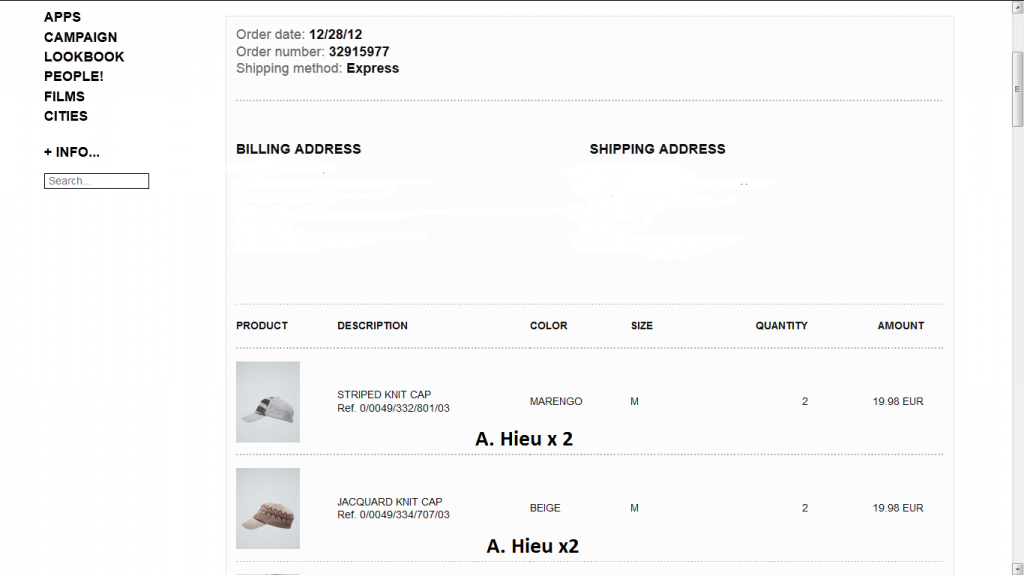The width and height of the screenshot is (1024, 575).
Task: Click the JACQUARD KNIT CAP product name
Action: (389, 502)
